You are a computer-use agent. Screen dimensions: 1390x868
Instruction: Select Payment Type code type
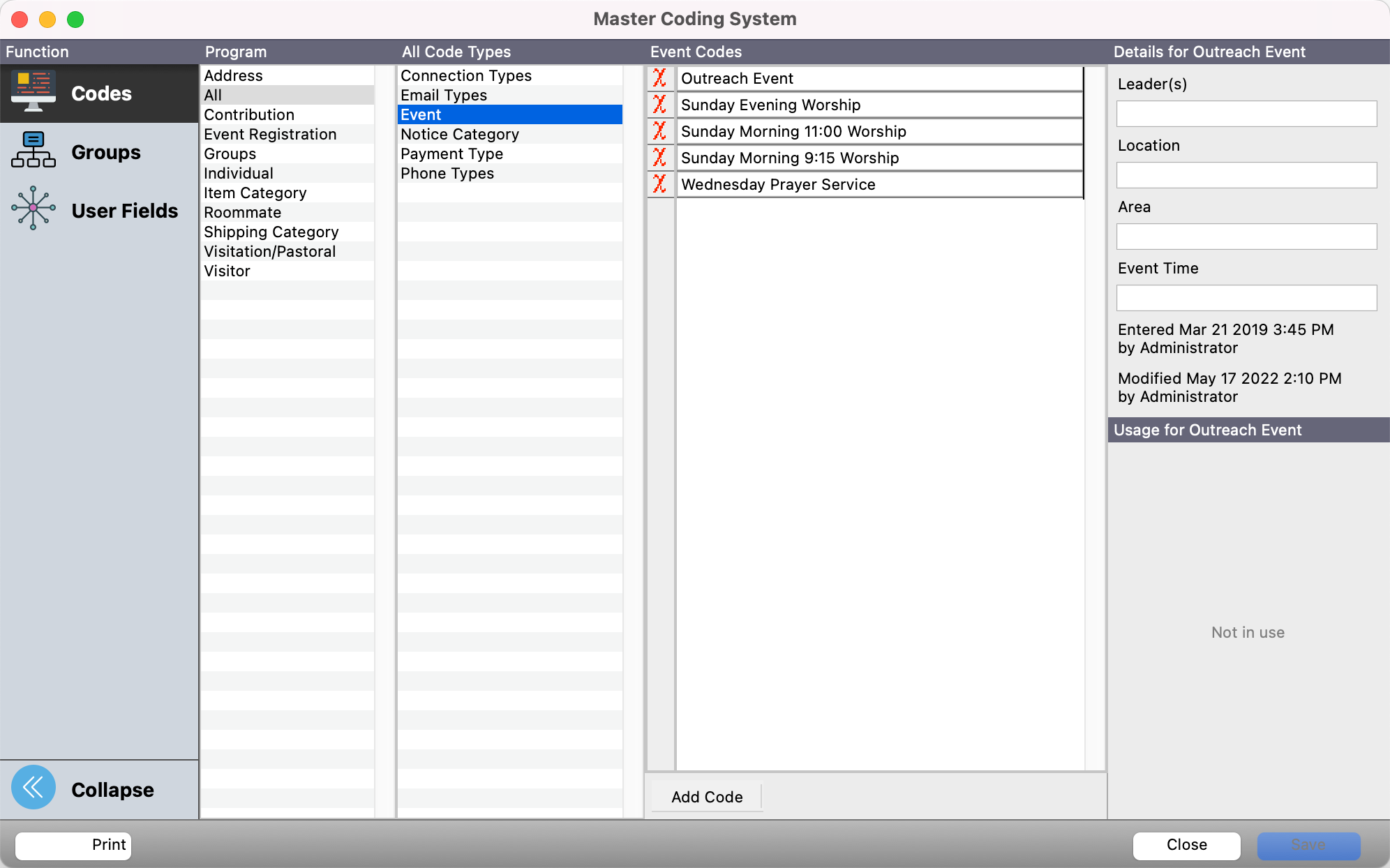[451, 154]
